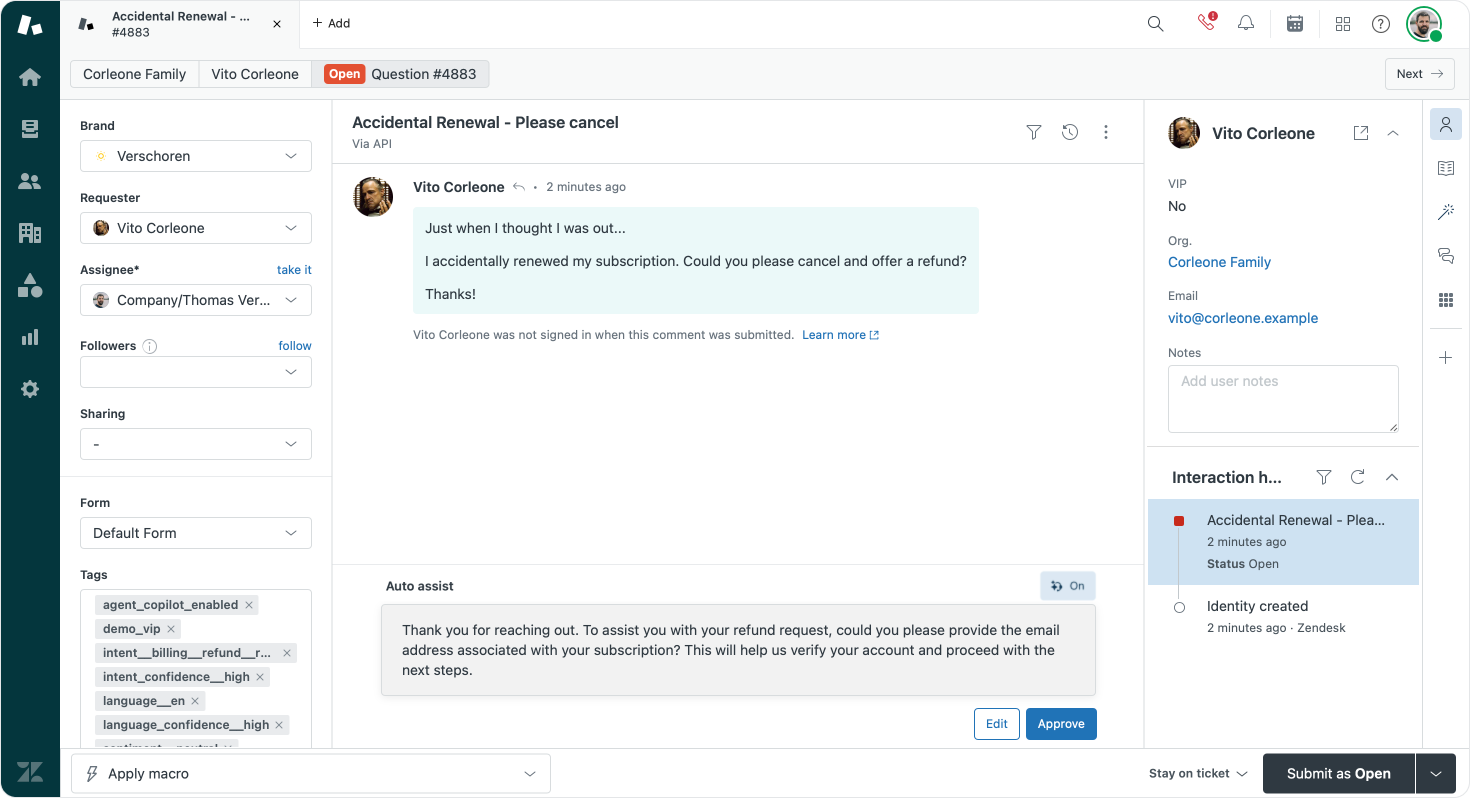This screenshot has width=1470, height=798.
Task: Click the Zendesk logo at sidebar bottom
Action: coord(30,772)
